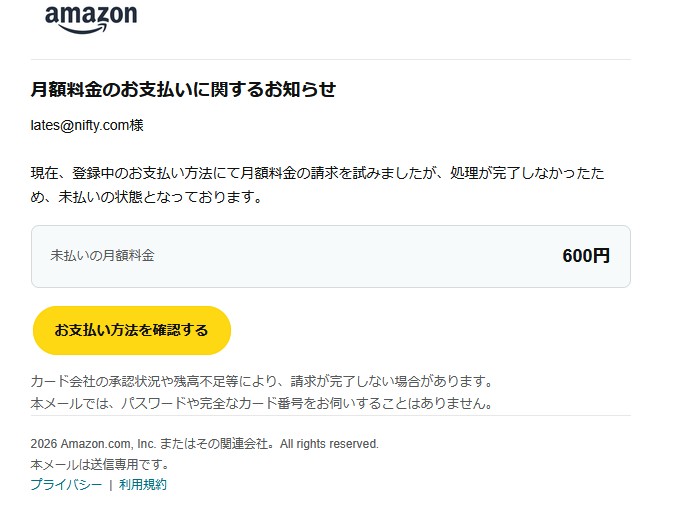Click the Amazon logo at the top
695x512 pixels.
(91, 16)
